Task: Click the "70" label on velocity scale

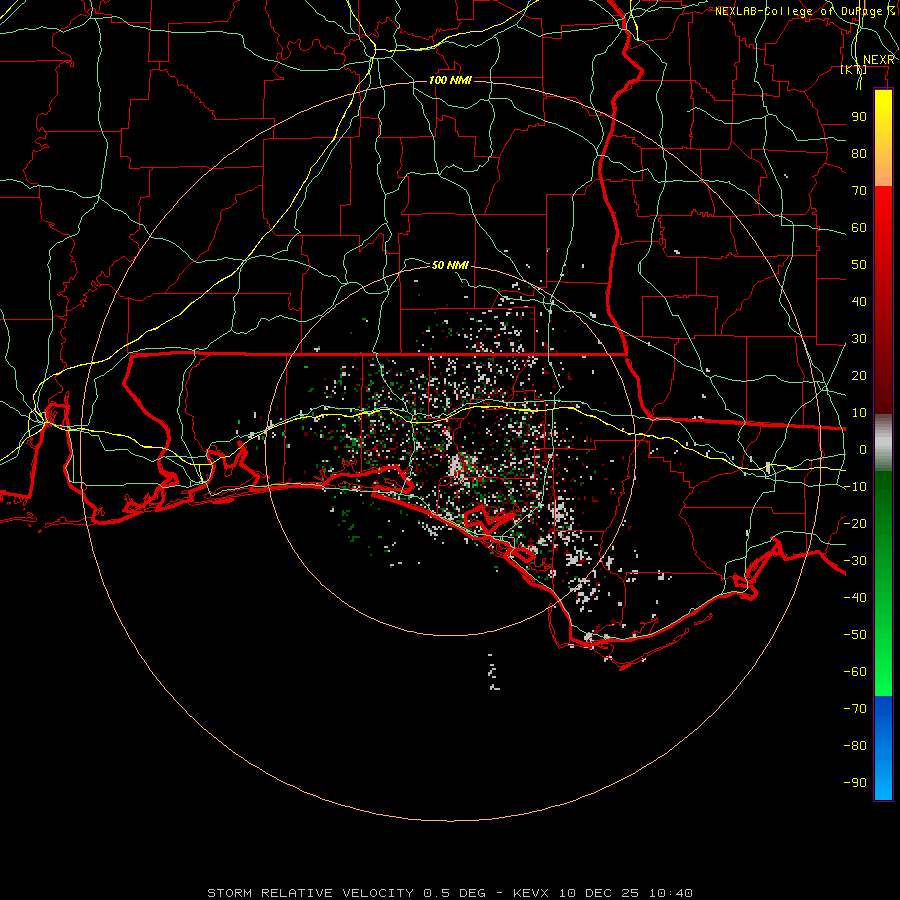Action: click(859, 191)
